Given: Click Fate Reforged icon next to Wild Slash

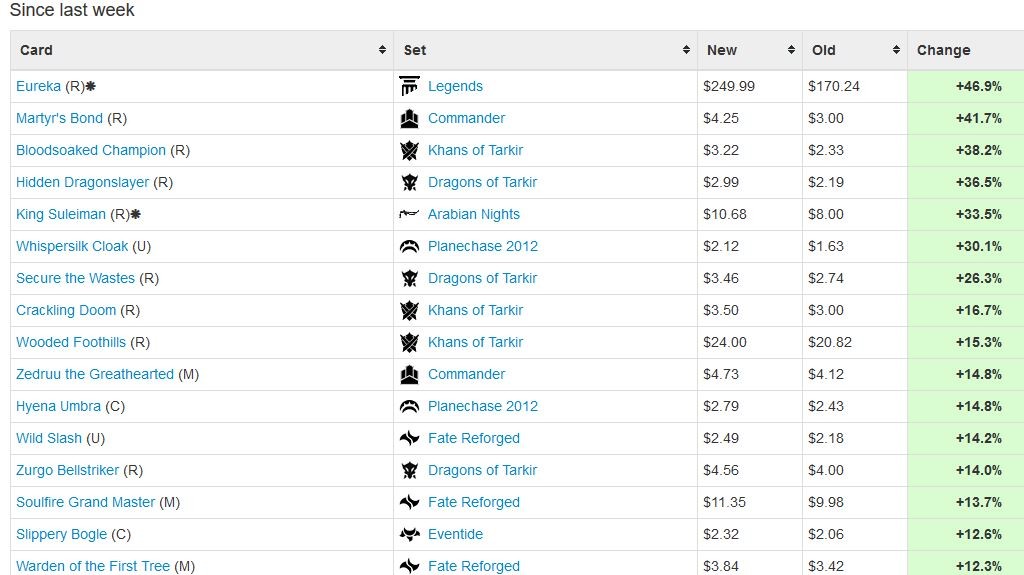Looking at the screenshot, I should click(409, 438).
